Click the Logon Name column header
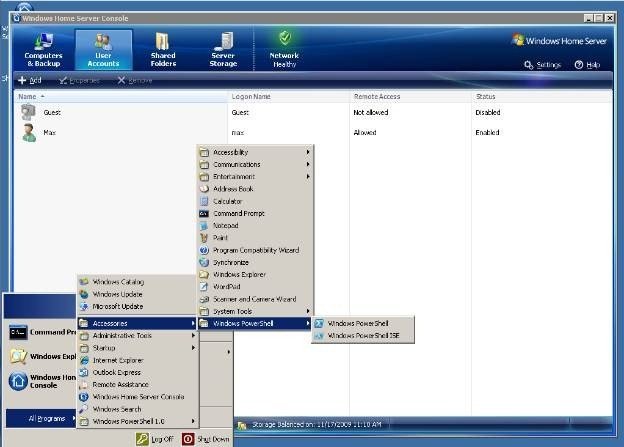 point(289,96)
